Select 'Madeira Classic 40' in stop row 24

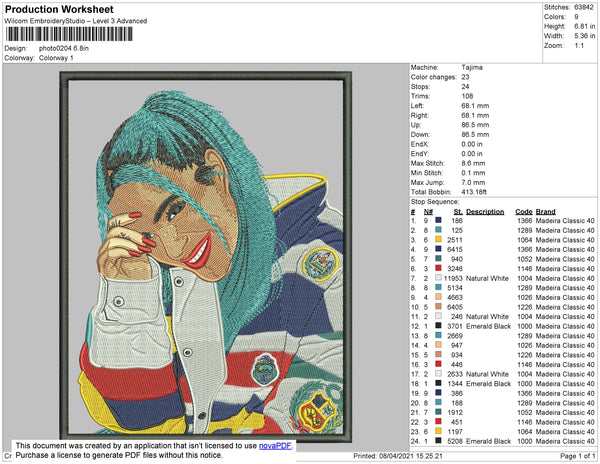point(565,441)
